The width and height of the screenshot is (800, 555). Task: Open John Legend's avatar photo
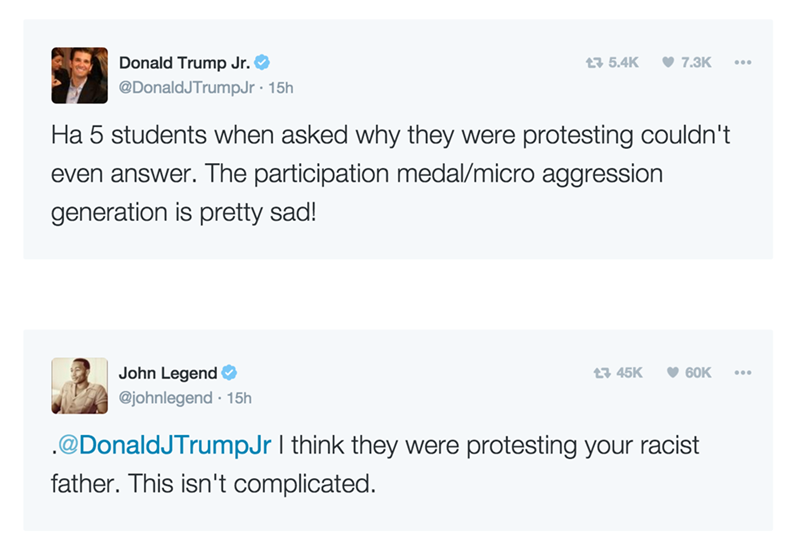pos(79,386)
